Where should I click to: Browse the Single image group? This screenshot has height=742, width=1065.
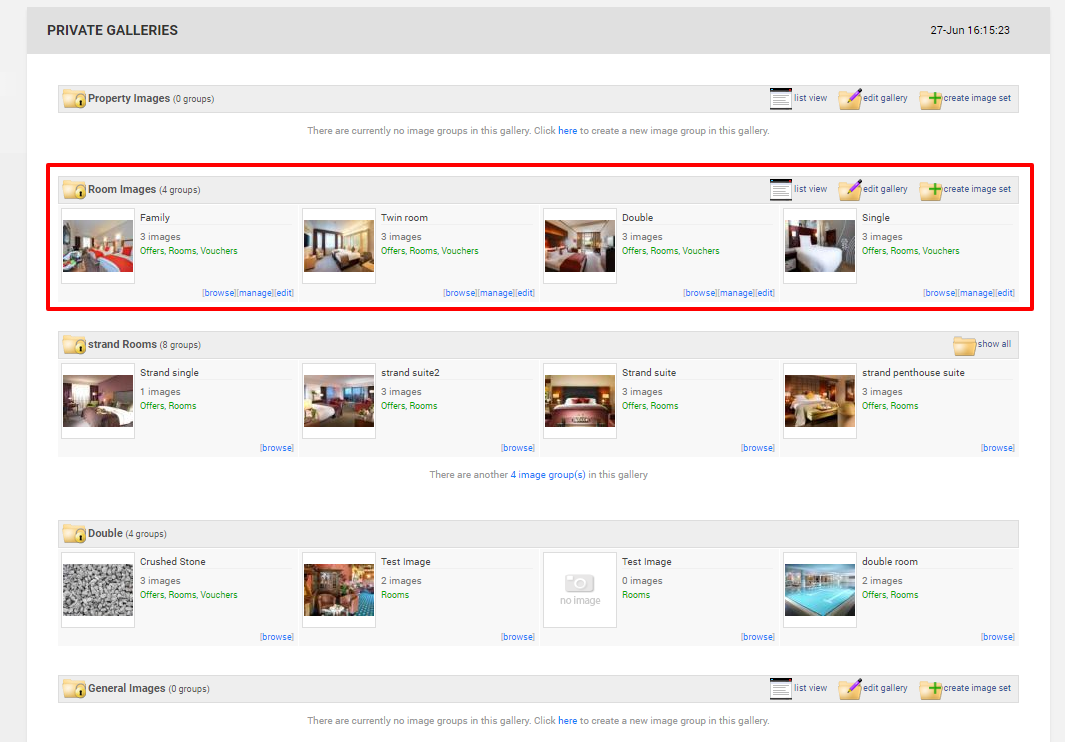pos(941,293)
